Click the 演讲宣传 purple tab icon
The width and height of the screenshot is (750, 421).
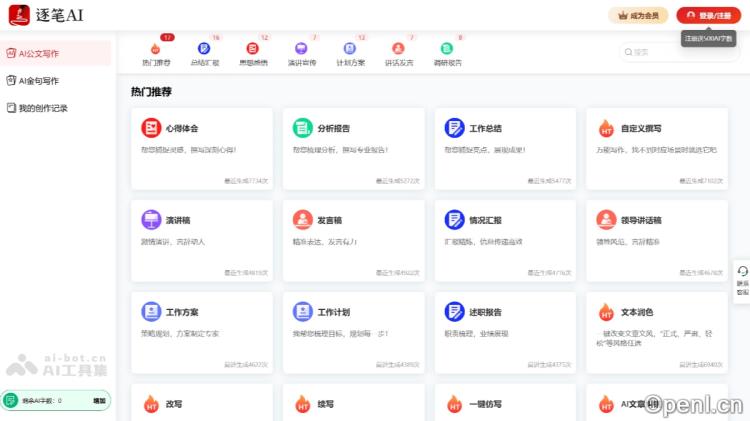tap(301, 48)
